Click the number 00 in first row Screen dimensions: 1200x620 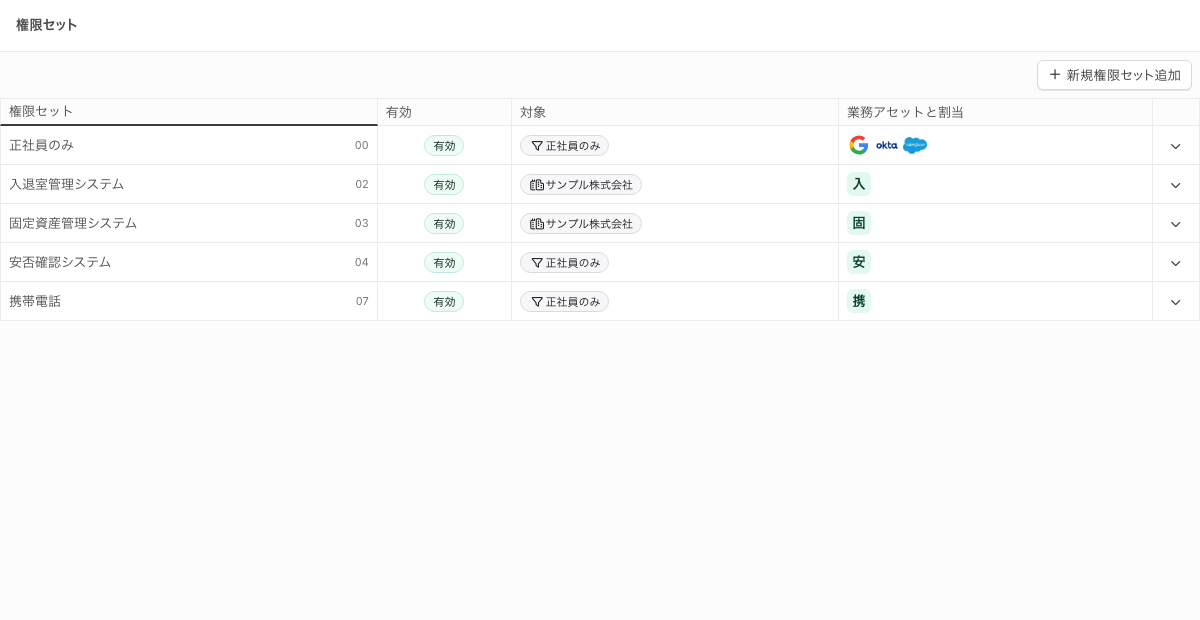click(362, 145)
